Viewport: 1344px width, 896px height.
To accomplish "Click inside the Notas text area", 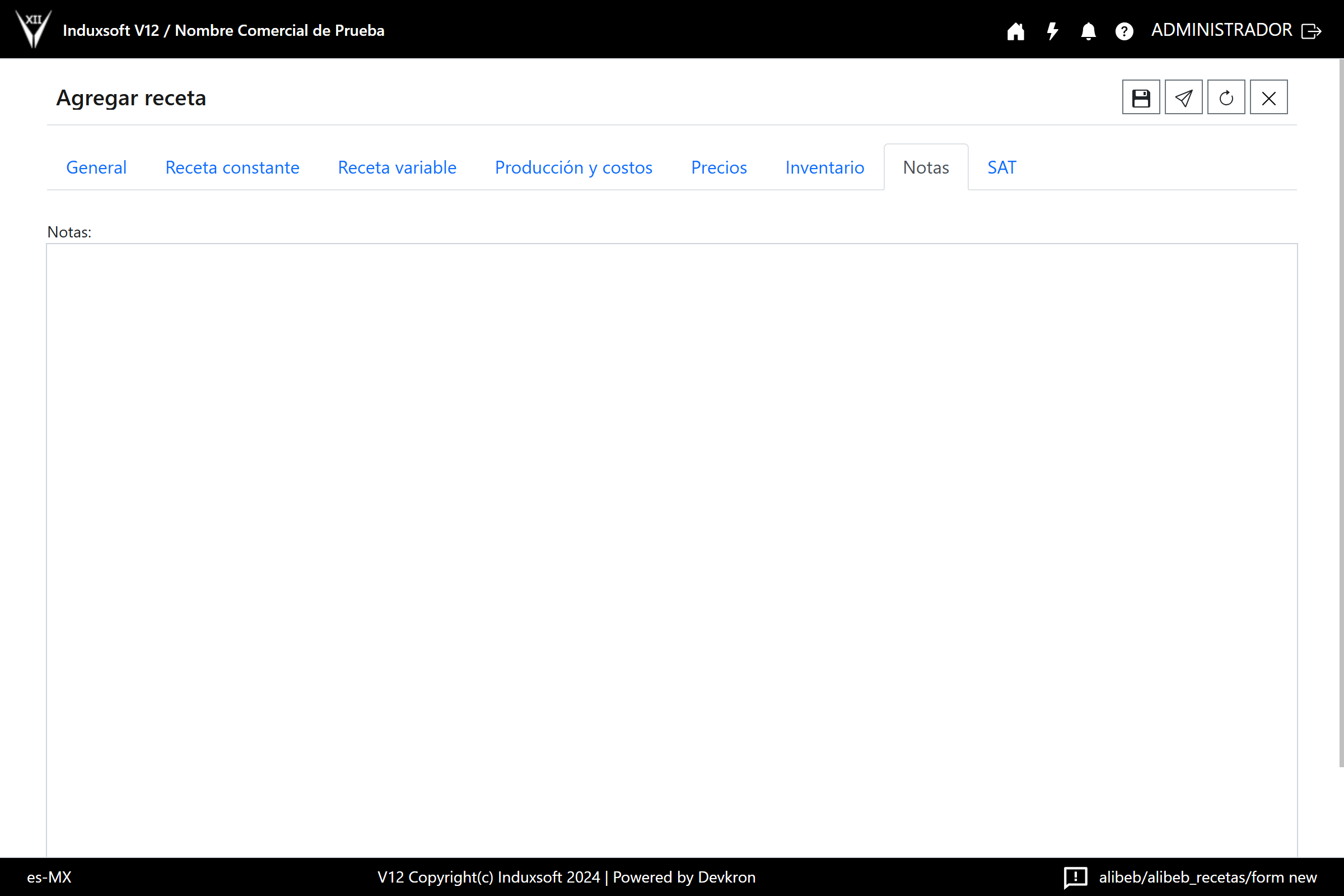I will [x=671, y=549].
